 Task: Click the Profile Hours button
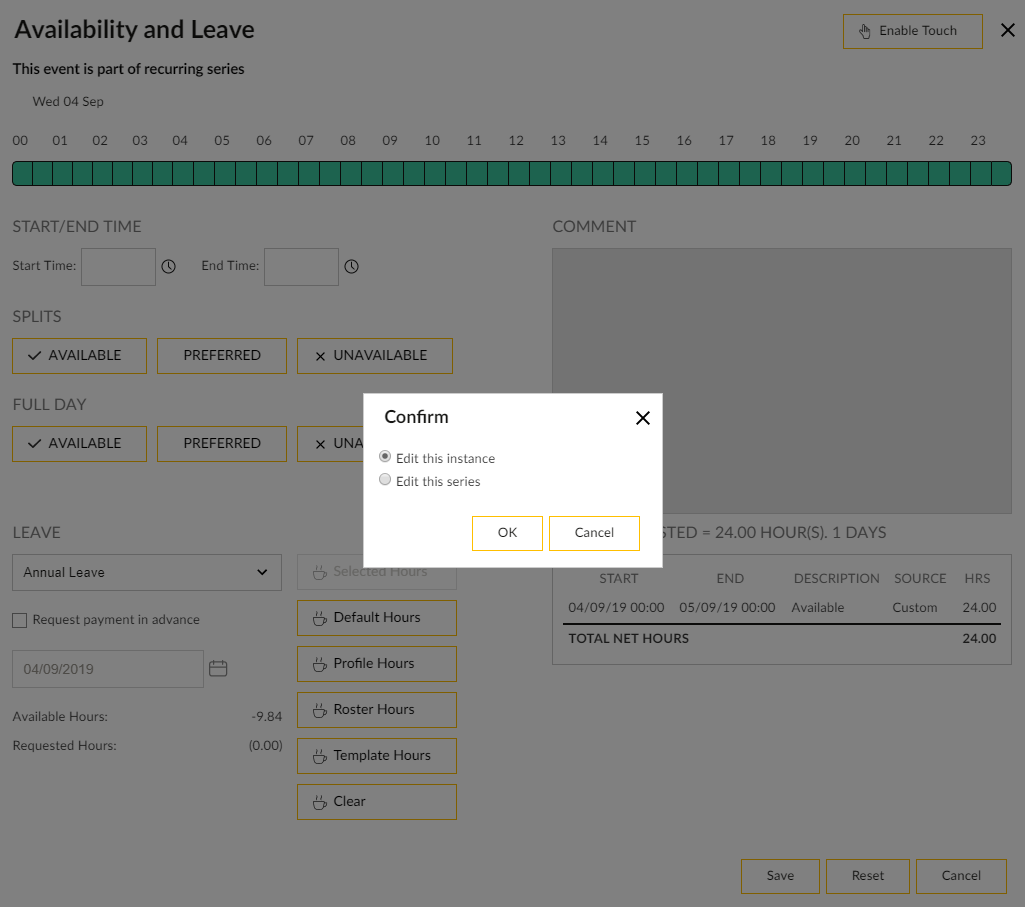pos(377,664)
